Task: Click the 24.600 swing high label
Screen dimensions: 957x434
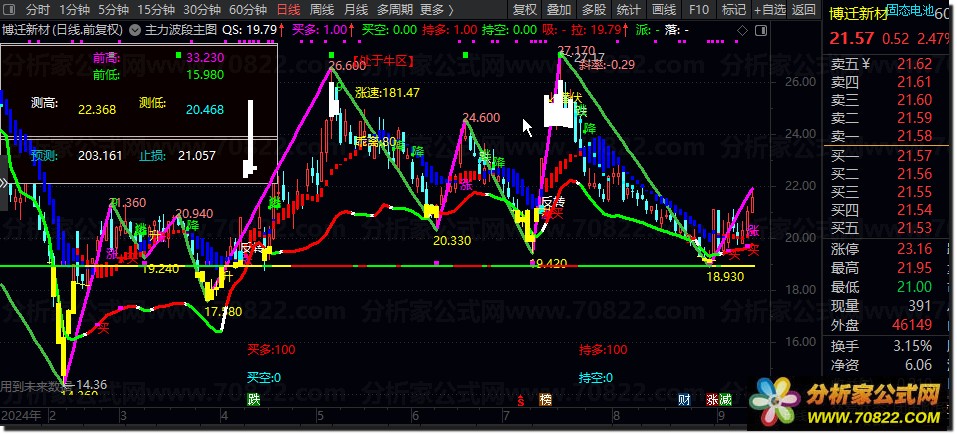Action: click(x=481, y=118)
